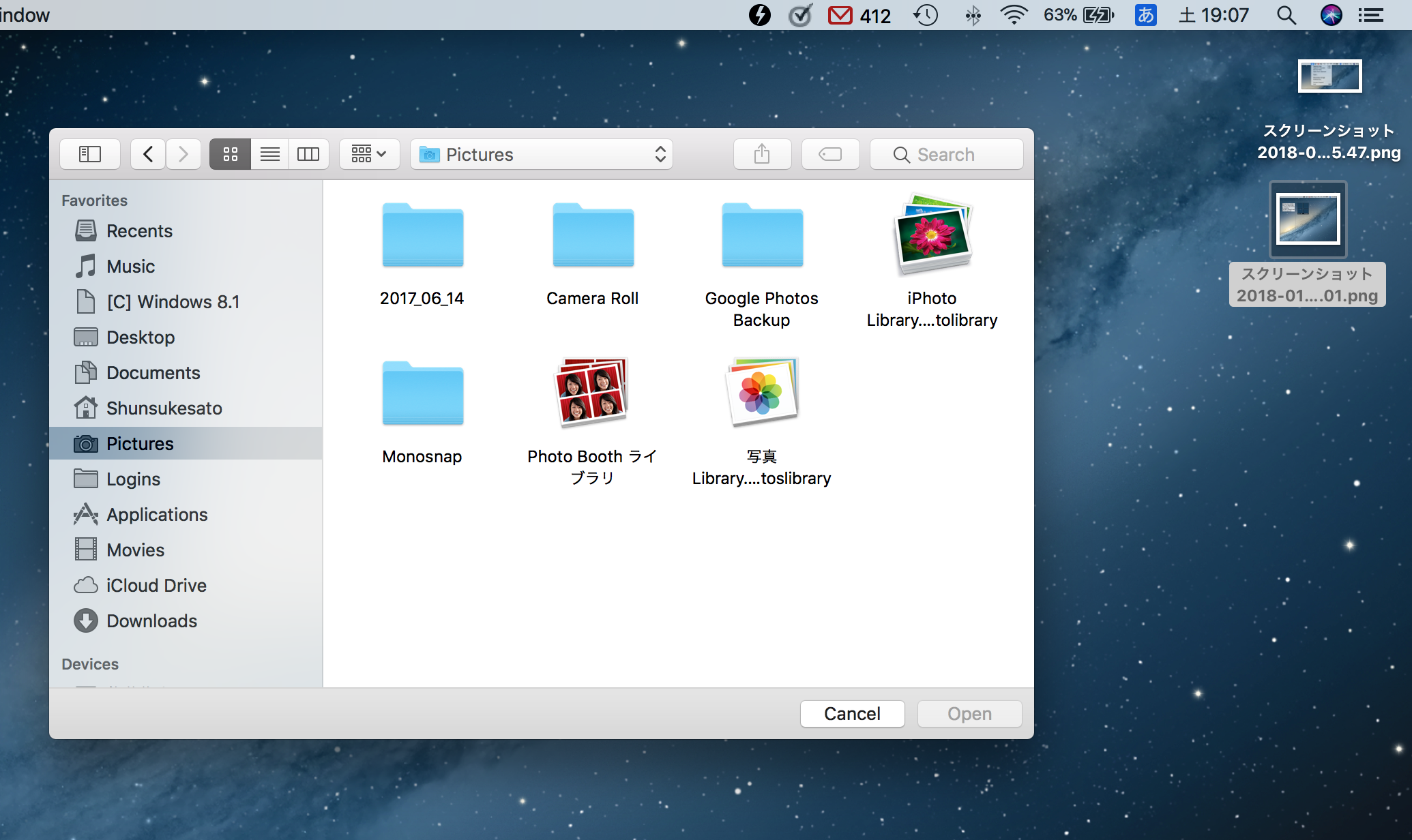The width and height of the screenshot is (1412, 840).
Task: Switch to list view mode
Action: tap(269, 154)
